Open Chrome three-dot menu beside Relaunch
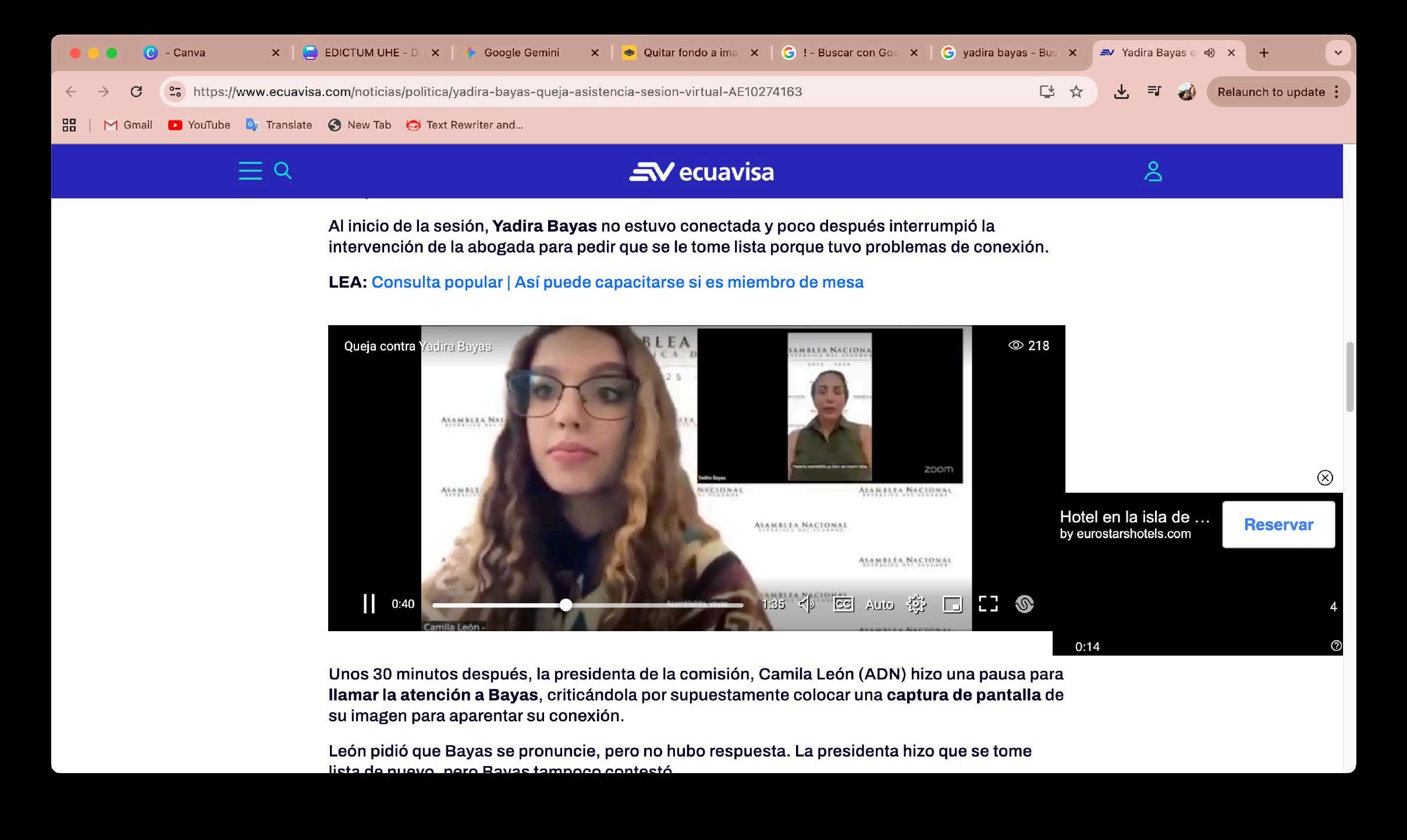This screenshot has height=840, width=1407. coord(1337,92)
